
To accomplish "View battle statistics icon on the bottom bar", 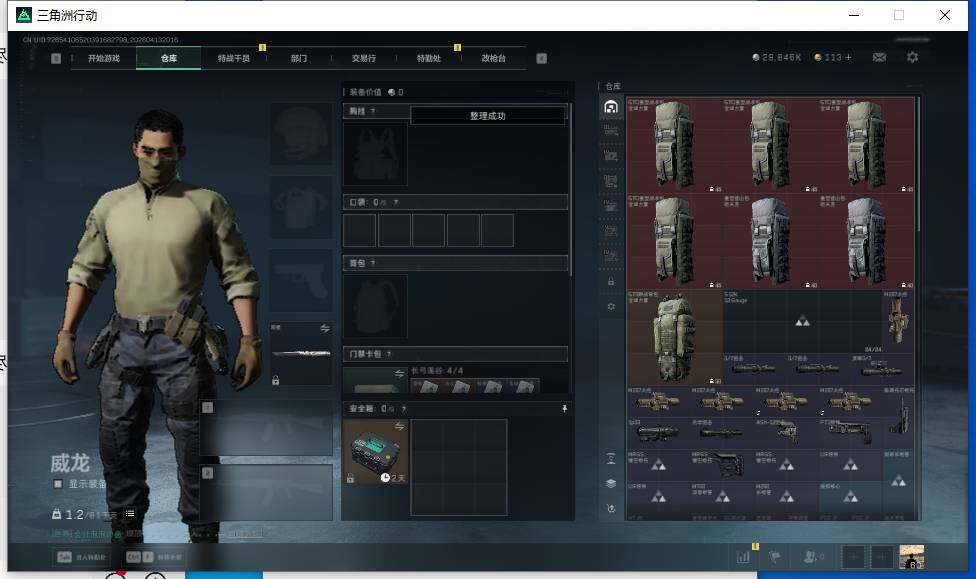I will click(744, 557).
